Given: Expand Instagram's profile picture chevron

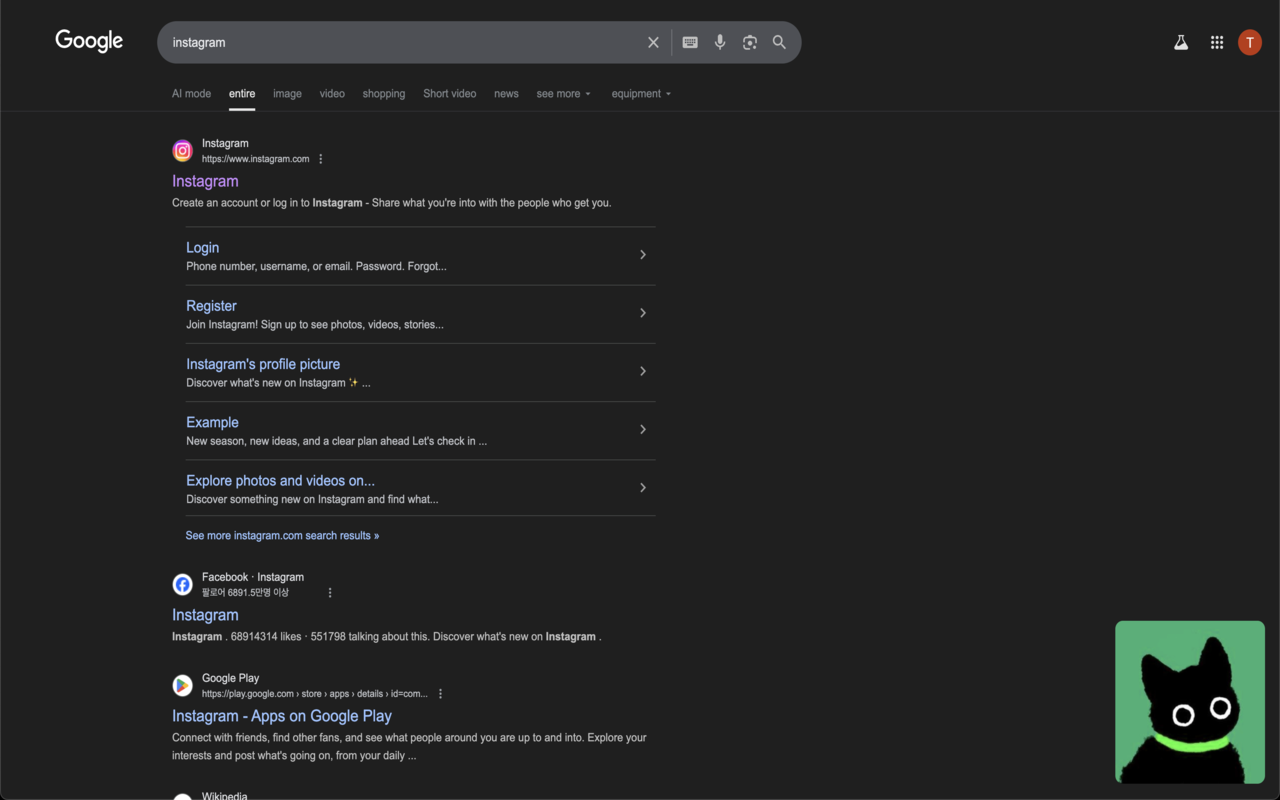Looking at the screenshot, I should pos(643,371).
